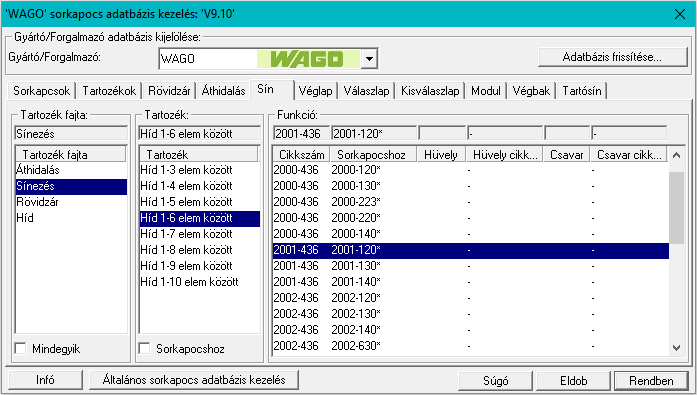Click the Csavar column header
The width and height of the screenshot is (697, 395).
click(x=567, y=155)
